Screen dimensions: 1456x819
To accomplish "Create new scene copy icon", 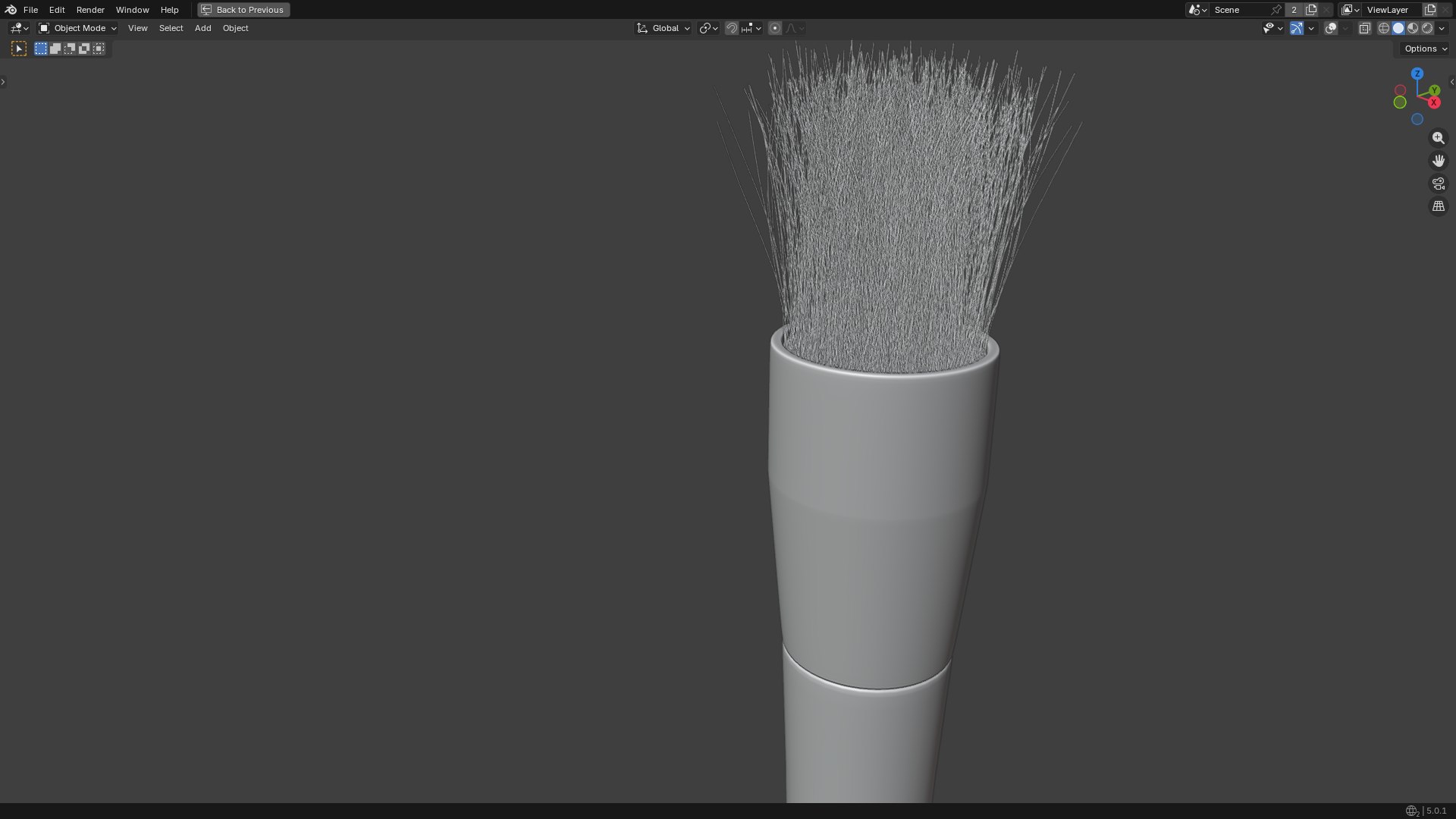I will click(1311, 10).
